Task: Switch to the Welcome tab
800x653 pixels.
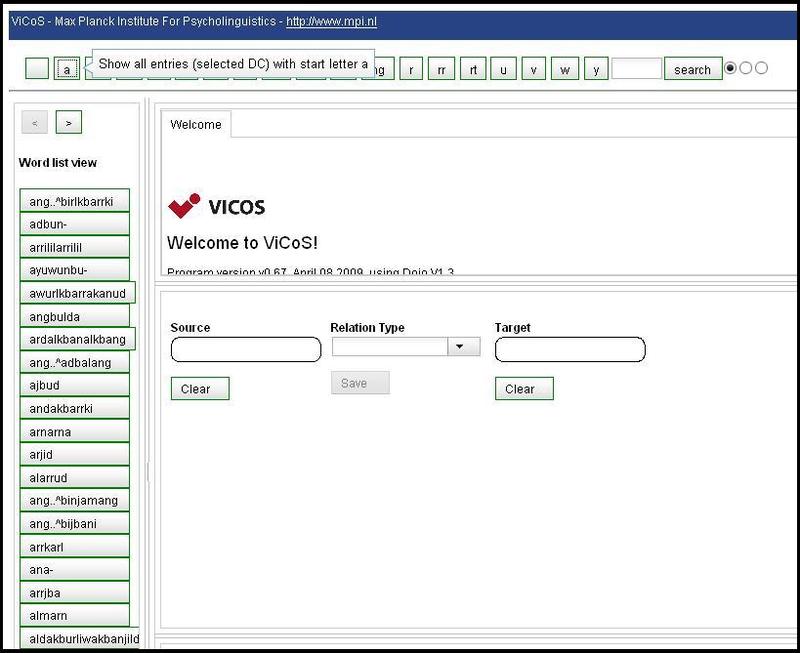Action: point(196,124)
